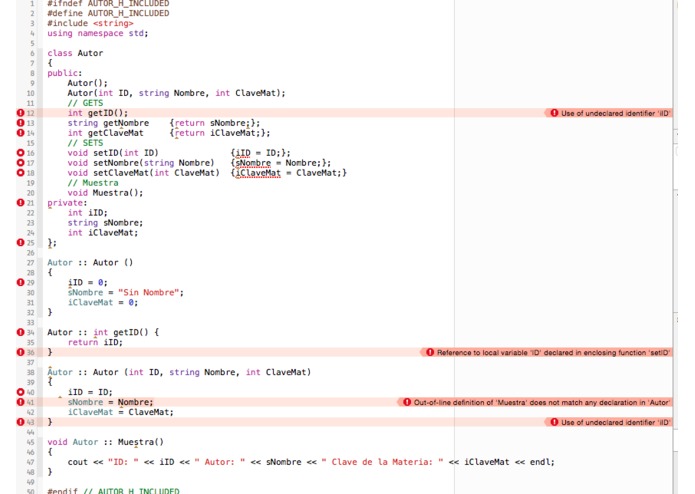Click the 'public:' access specifier
The width and height of the screenshot is (695, 494).
click(65, 73)
